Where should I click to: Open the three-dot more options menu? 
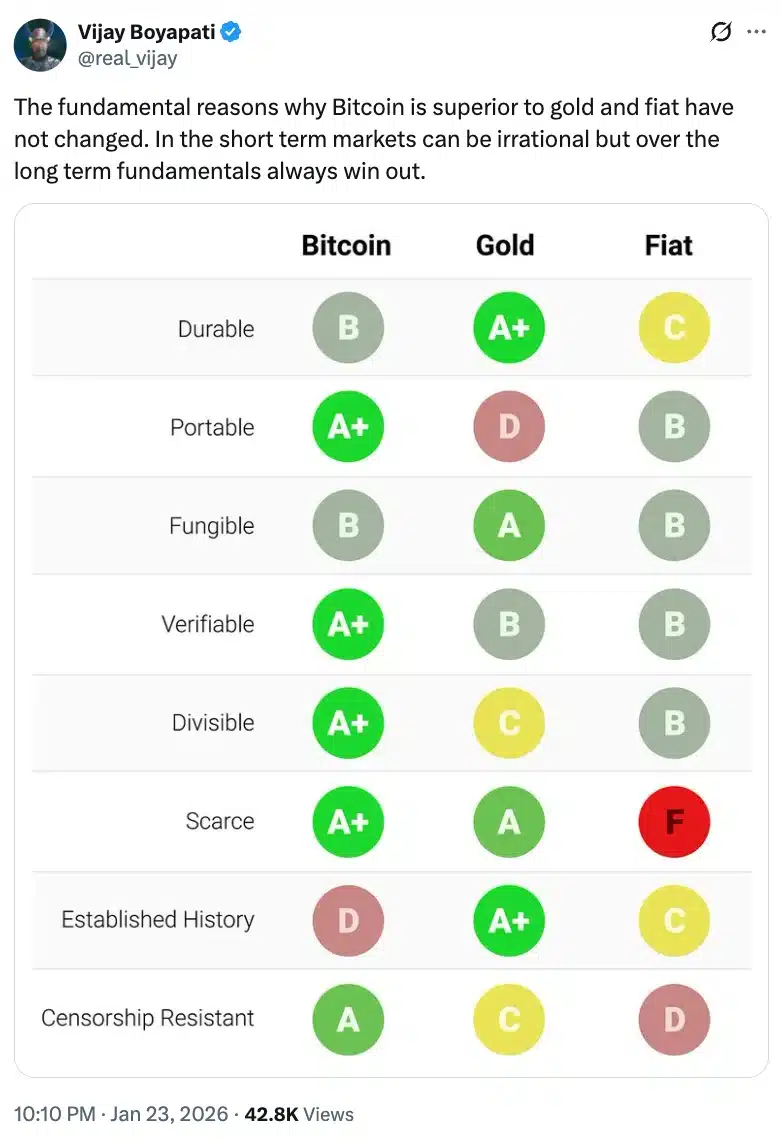756,31
